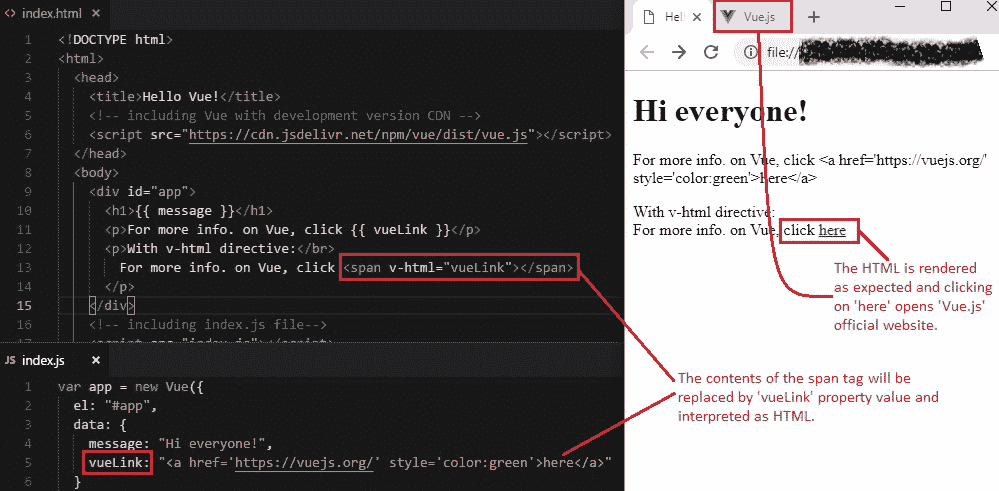Click the Vue logo favicon on Vue.js tab
The width and height of the screenshot is (999, 491).
(729, 17)
